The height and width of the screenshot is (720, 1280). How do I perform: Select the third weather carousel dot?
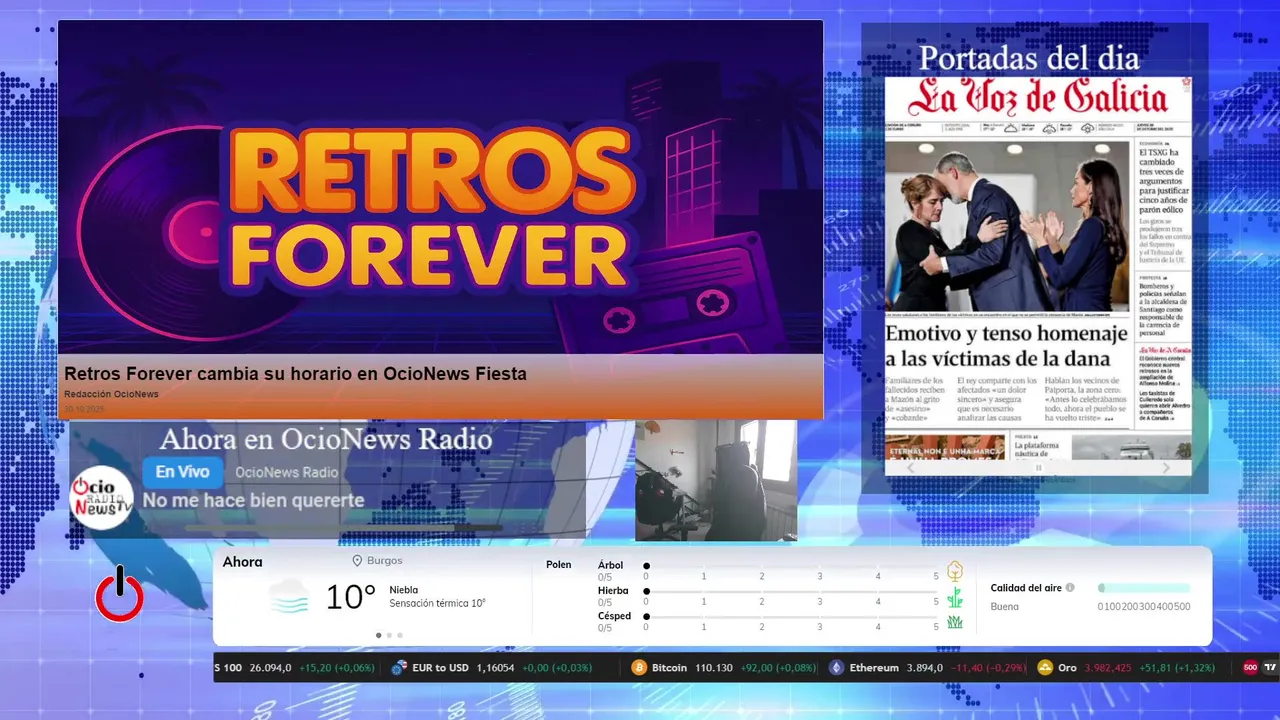tap(400, 635)
